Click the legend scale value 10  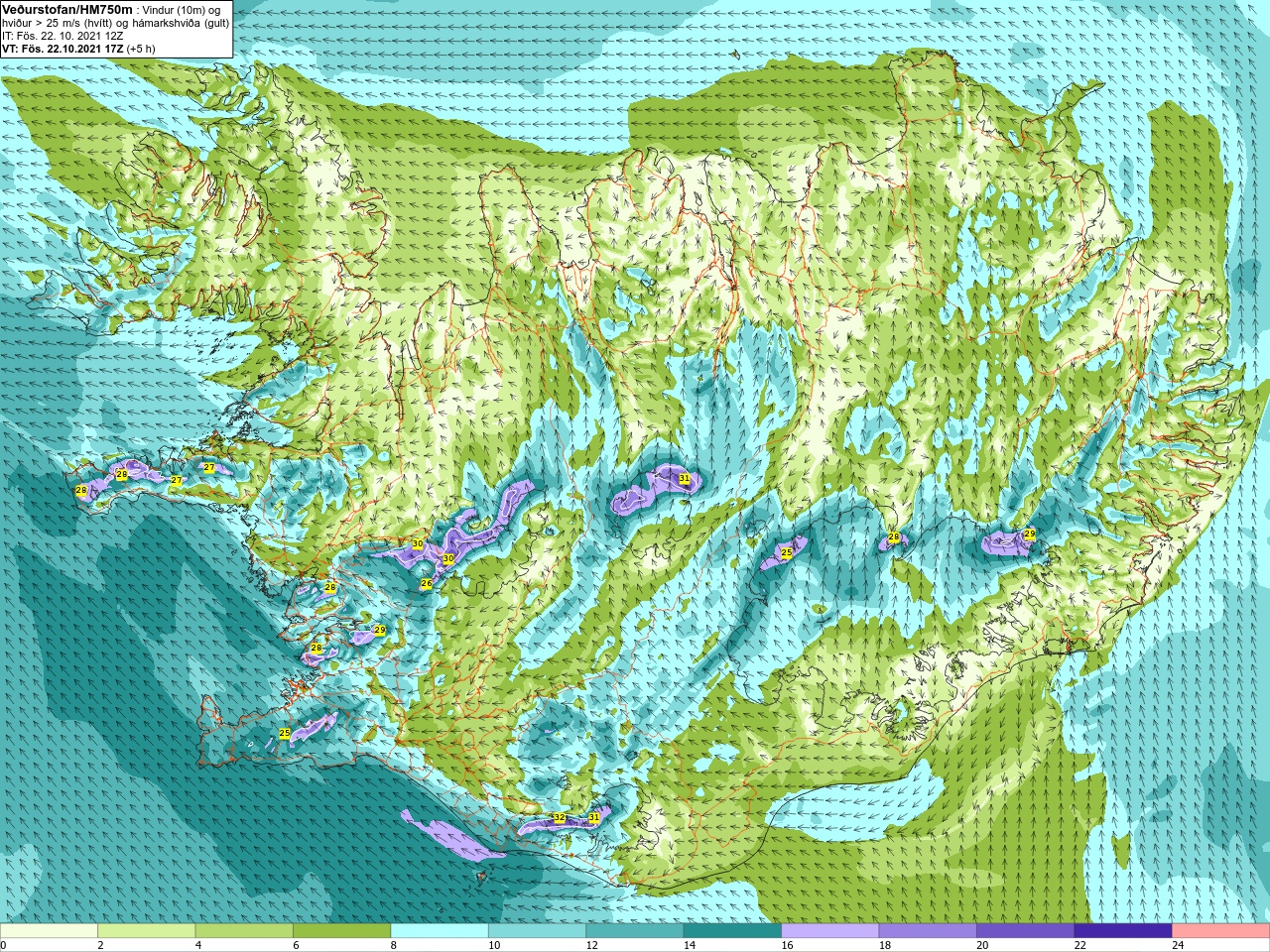(494, 945)
